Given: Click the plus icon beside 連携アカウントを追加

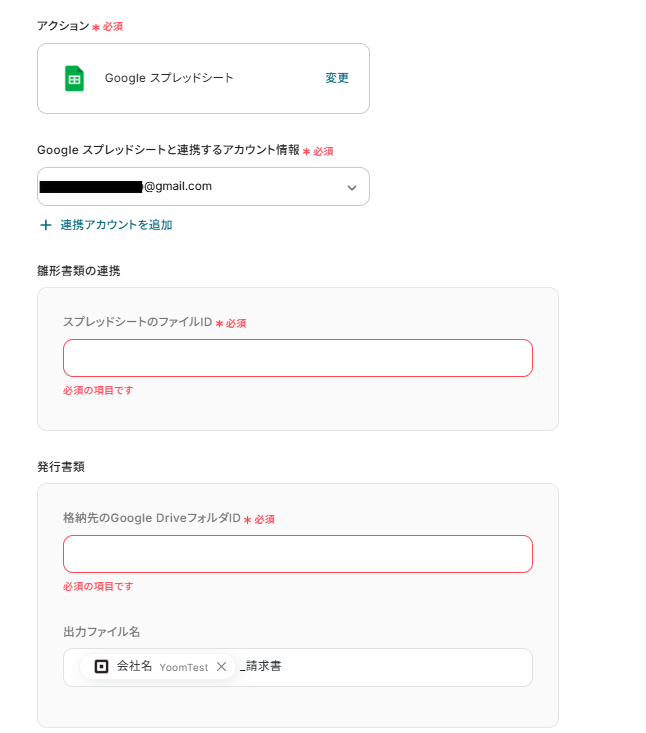Looking at the screenshot, I should pyautogui.click(x=45, y=225).
